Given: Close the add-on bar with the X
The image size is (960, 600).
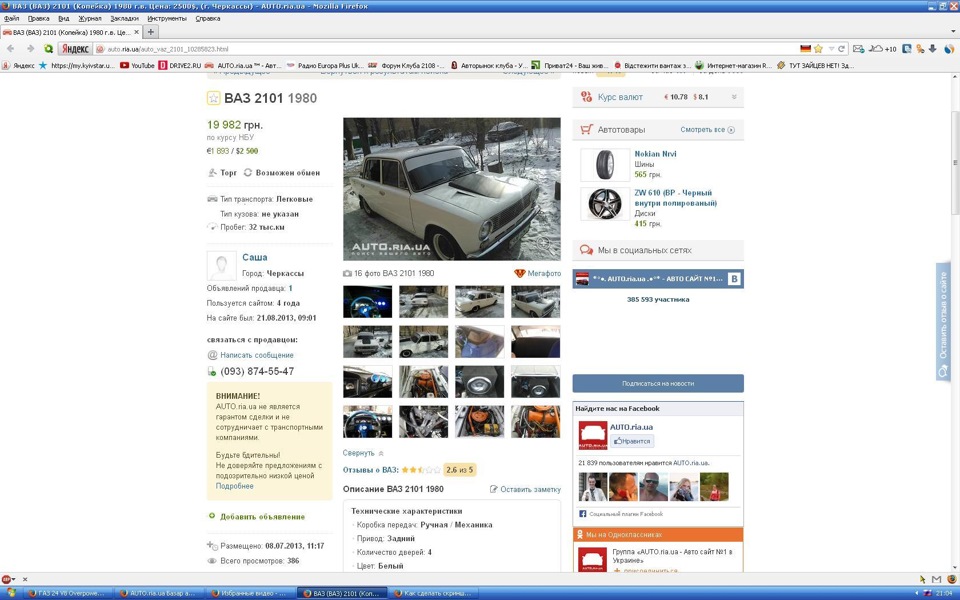Looking at the screenshot, I should [x=25, y=579].
